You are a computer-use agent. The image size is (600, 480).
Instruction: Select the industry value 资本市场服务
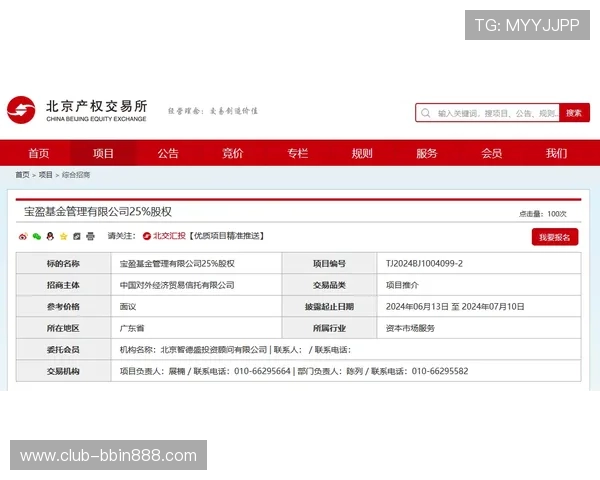tap(410, 328)
